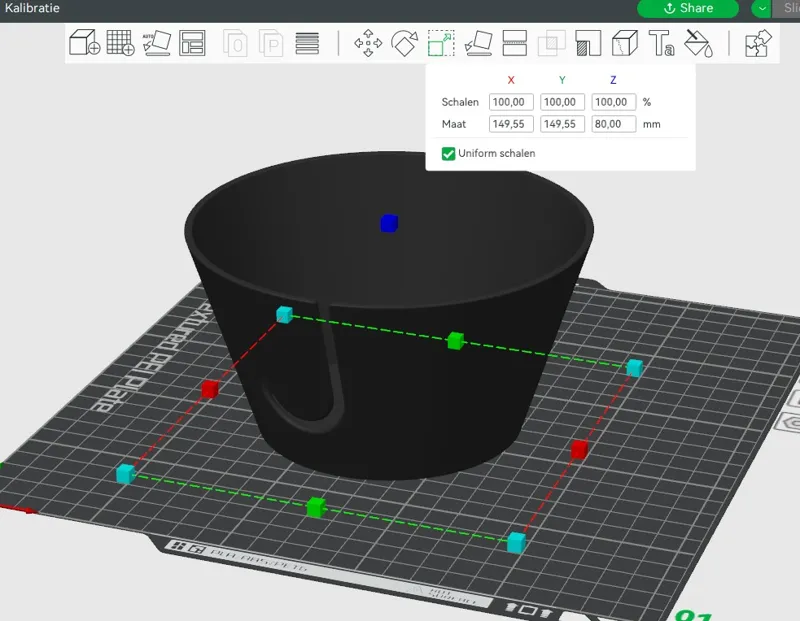Click the red handle on the left edge
The width and height of the screenshot is (800, 621).
tap(210, 389)
